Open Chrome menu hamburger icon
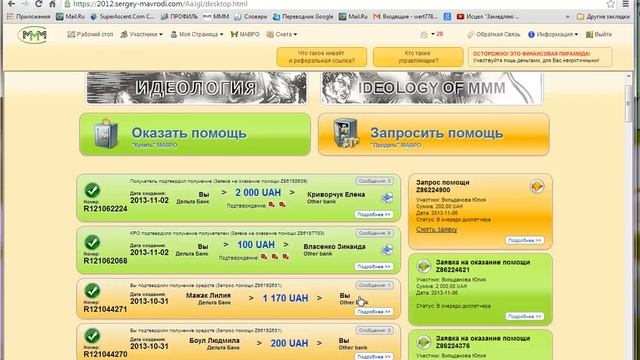This screenshot has height=360, width=640. 626,4
